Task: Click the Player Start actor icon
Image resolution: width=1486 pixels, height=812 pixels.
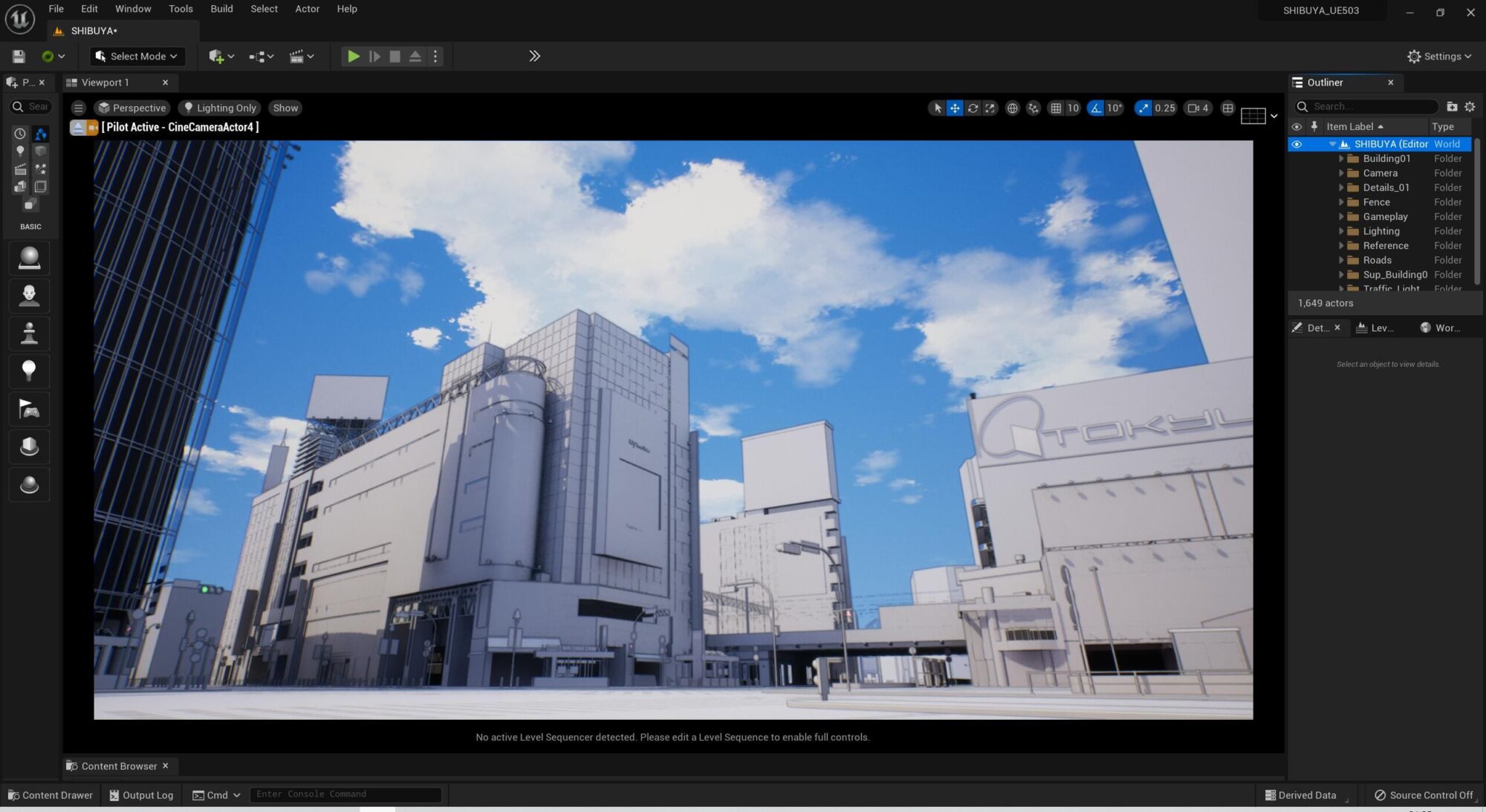Action: pyautogui.click(x=29, y=409)
